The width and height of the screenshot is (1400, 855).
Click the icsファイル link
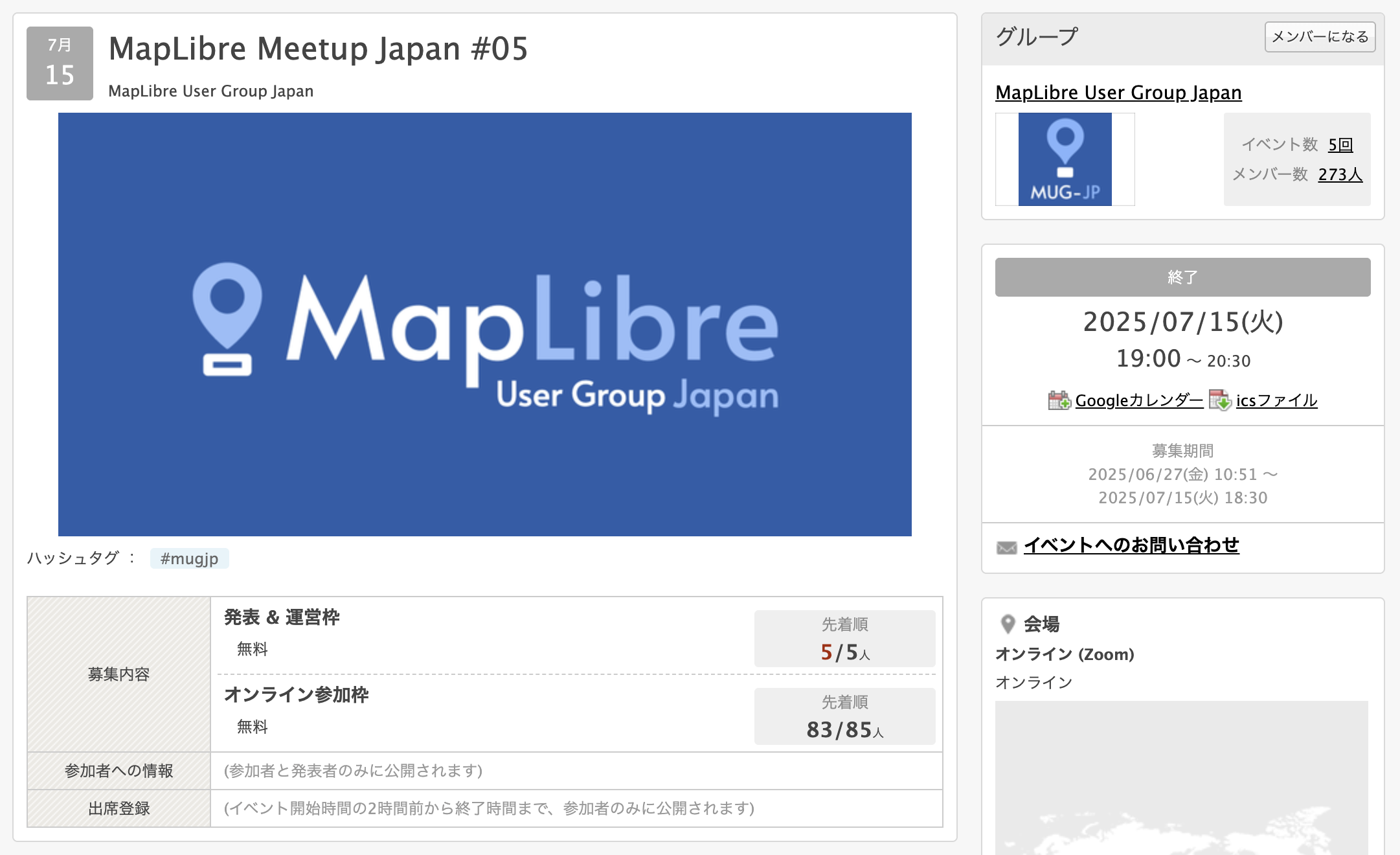(1276, 400)
